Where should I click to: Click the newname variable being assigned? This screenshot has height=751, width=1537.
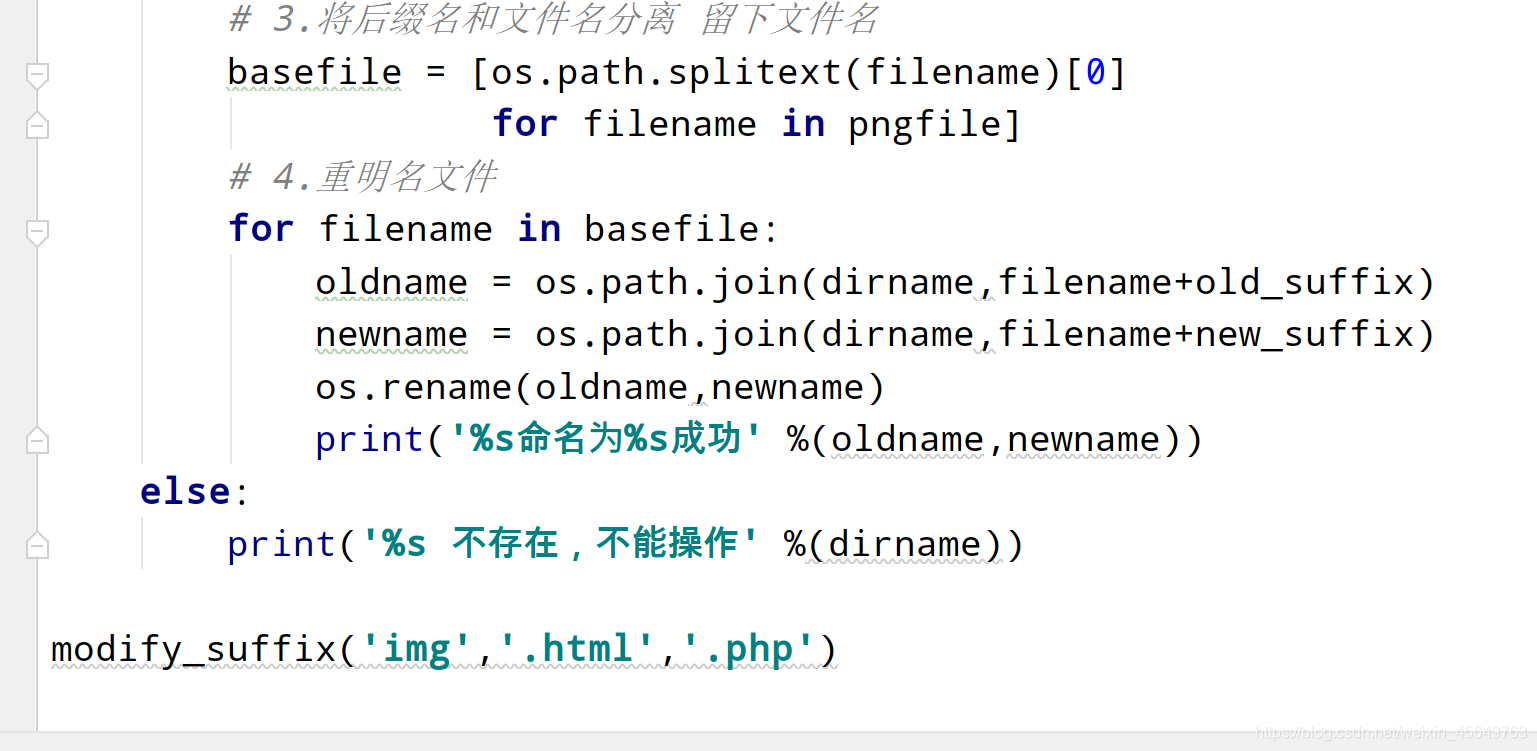point(391,334)
